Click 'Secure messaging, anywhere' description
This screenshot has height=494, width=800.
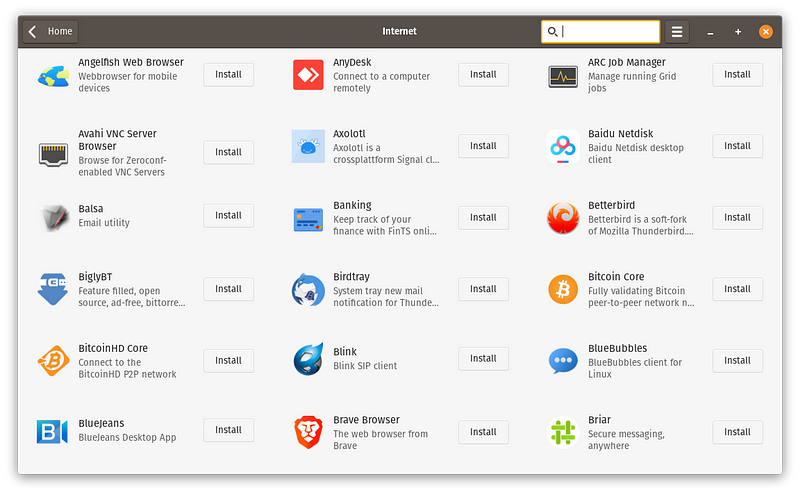coord(626,439)
